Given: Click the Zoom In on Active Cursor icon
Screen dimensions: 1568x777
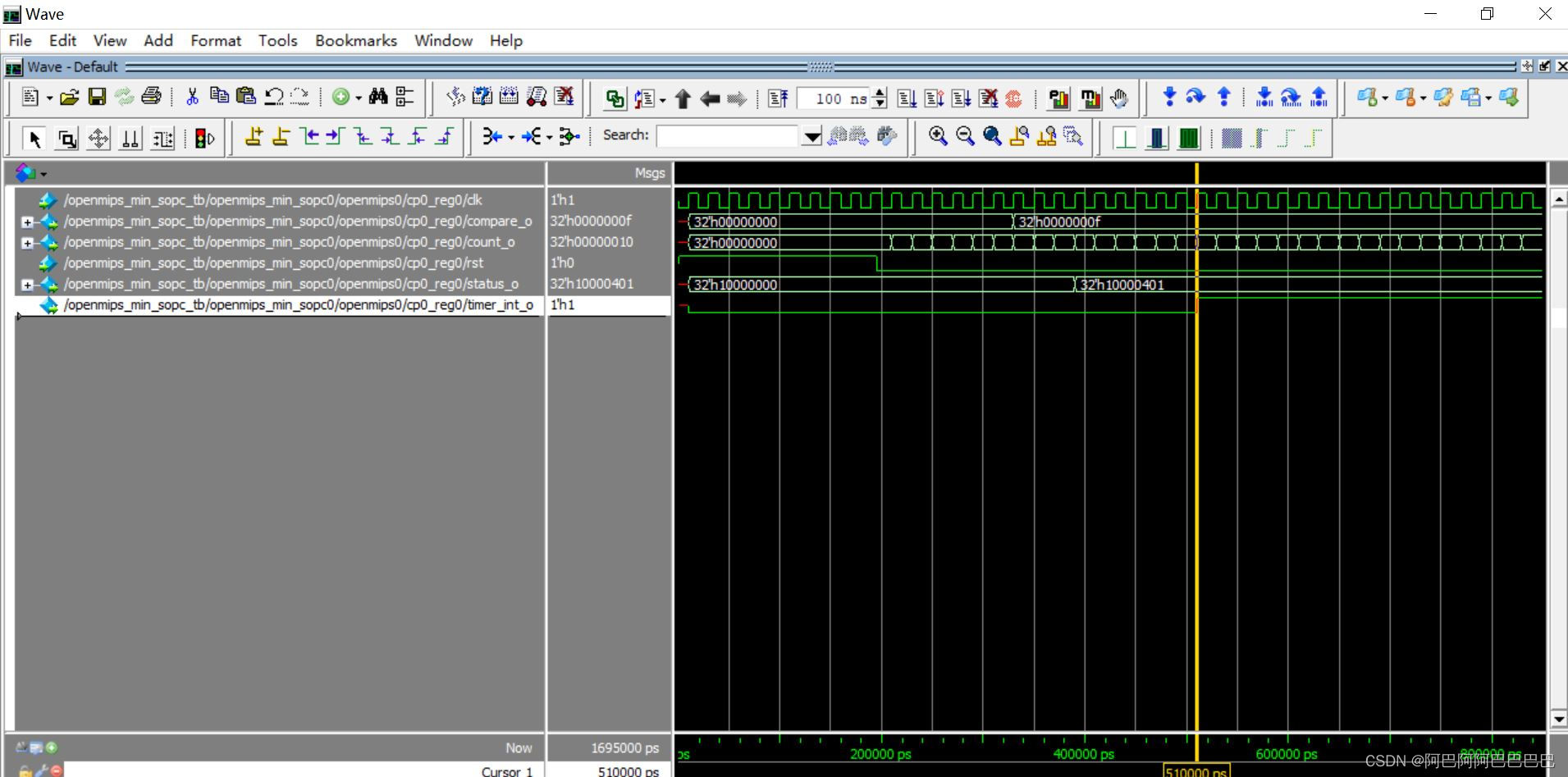Looking at the screenshot, I should 1019,136.
